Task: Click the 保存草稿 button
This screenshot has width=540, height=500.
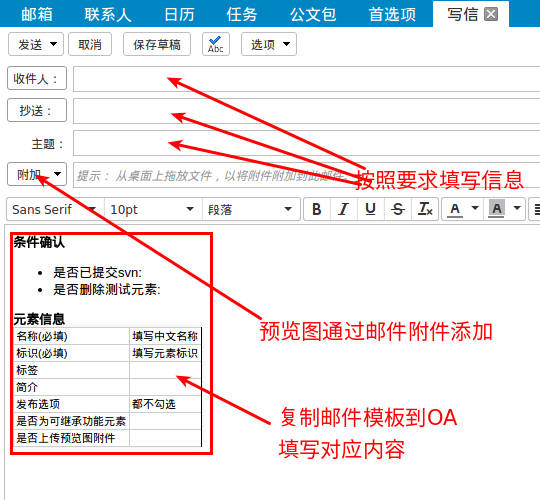Action: click(x=157, y=44)
